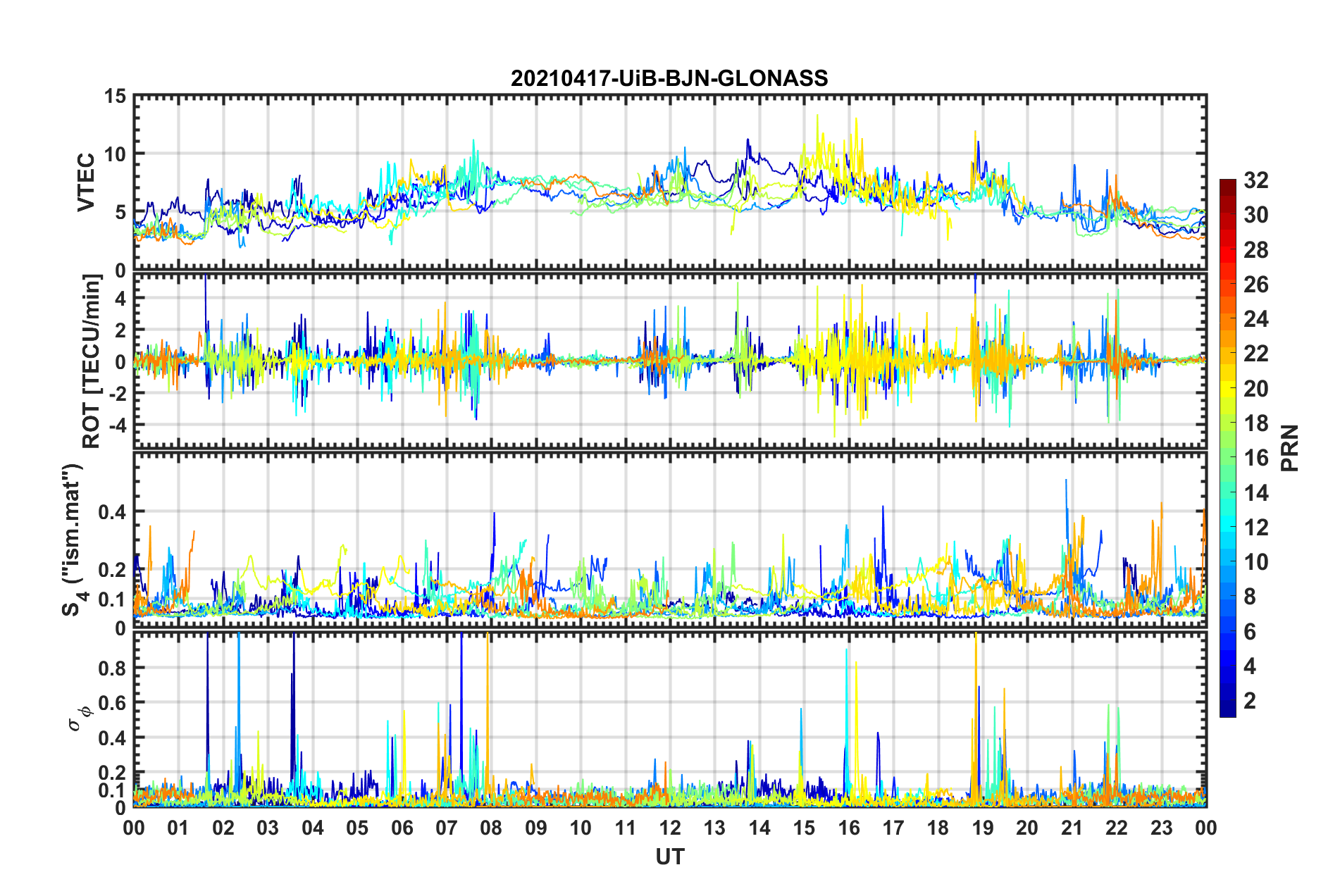Click inside the ROT plot panel
1340x896 pixels.
click(670, 361)
